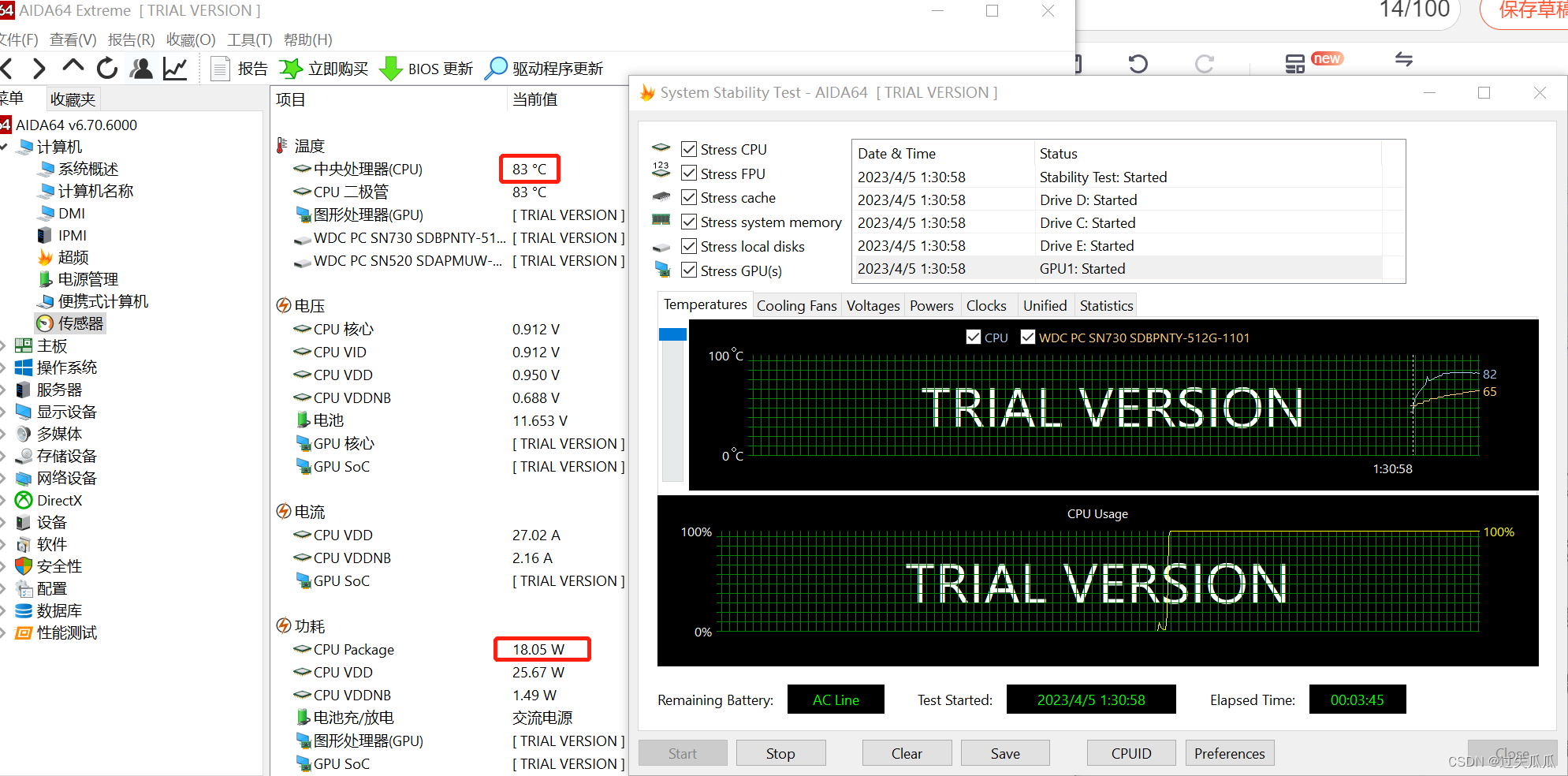Switch to Voltages tab
This screenshot has height=776, width=1568.
coord(873,305)
